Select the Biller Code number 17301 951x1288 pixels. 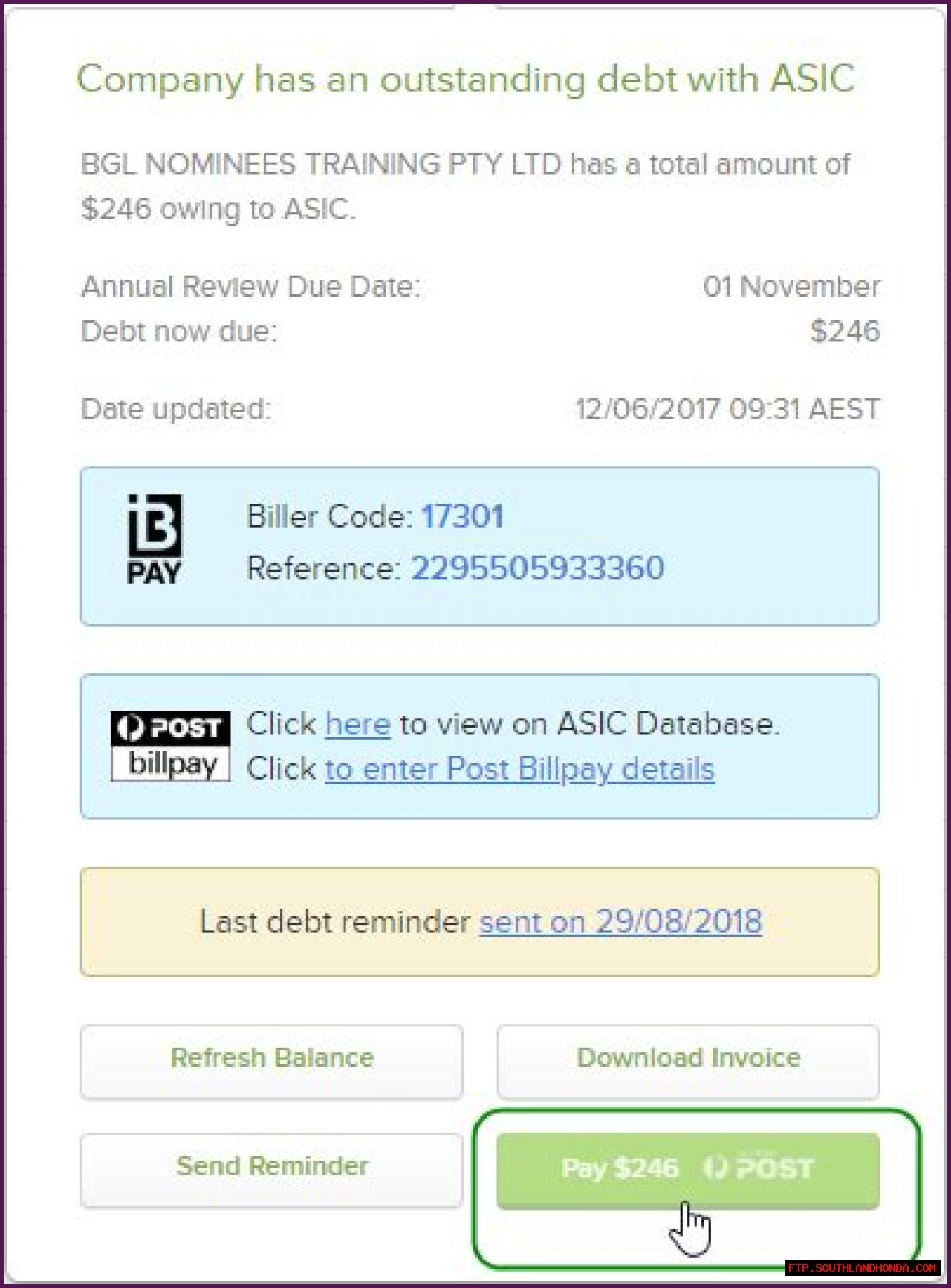pos(462,517)
